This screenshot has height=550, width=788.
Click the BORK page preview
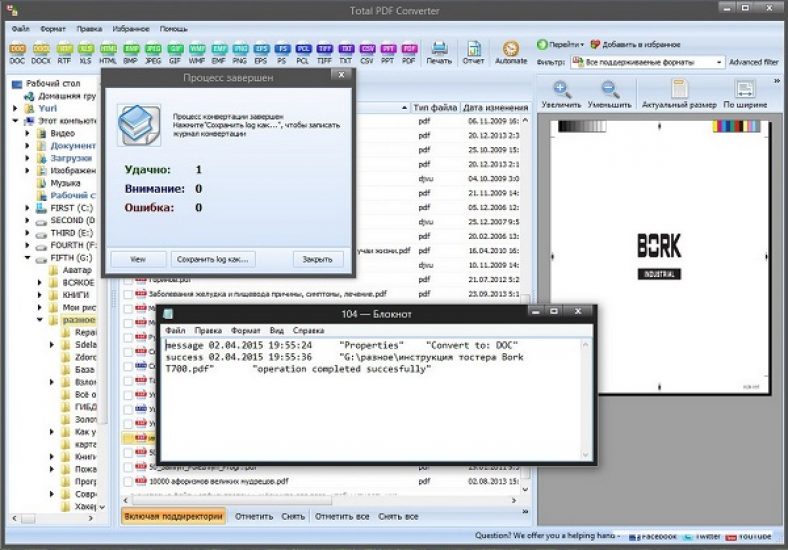coord(659,256)
